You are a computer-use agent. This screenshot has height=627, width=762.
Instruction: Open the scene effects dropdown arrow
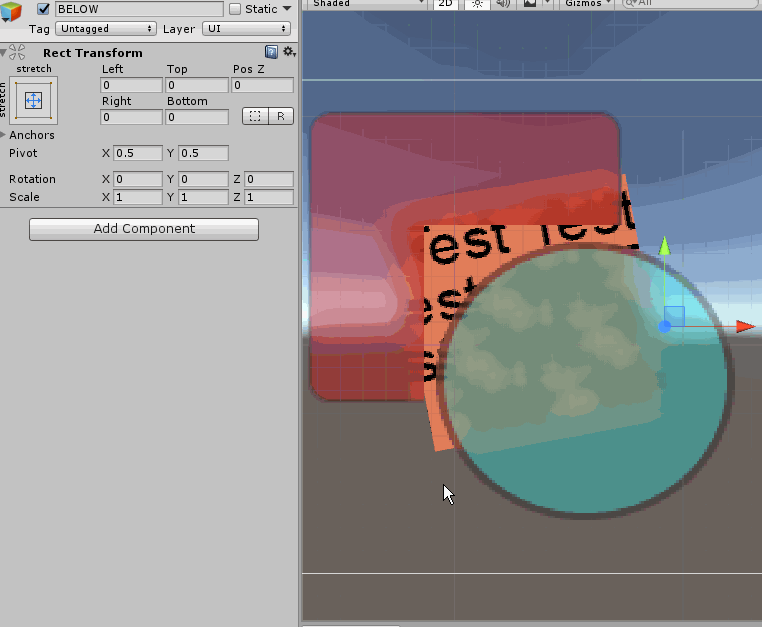click(x=547, y=3)
